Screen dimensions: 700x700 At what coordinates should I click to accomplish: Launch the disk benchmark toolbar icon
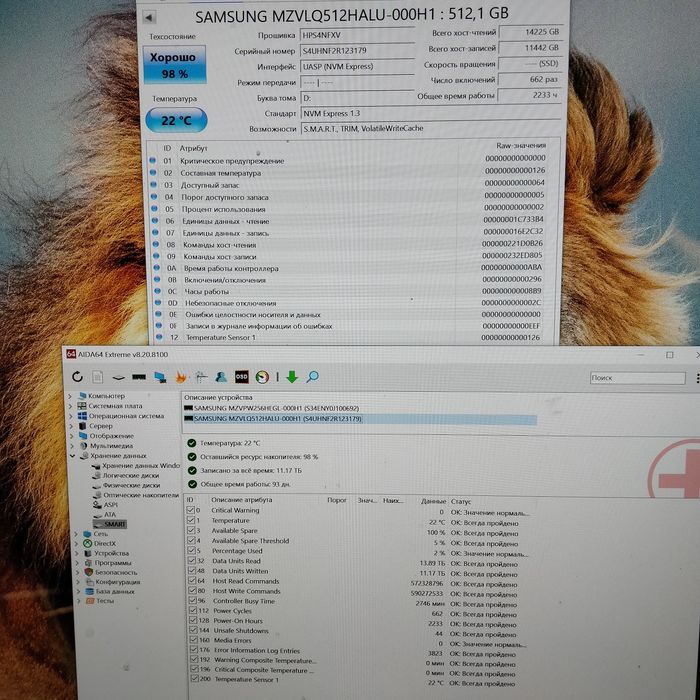click(x=118, y=378)
